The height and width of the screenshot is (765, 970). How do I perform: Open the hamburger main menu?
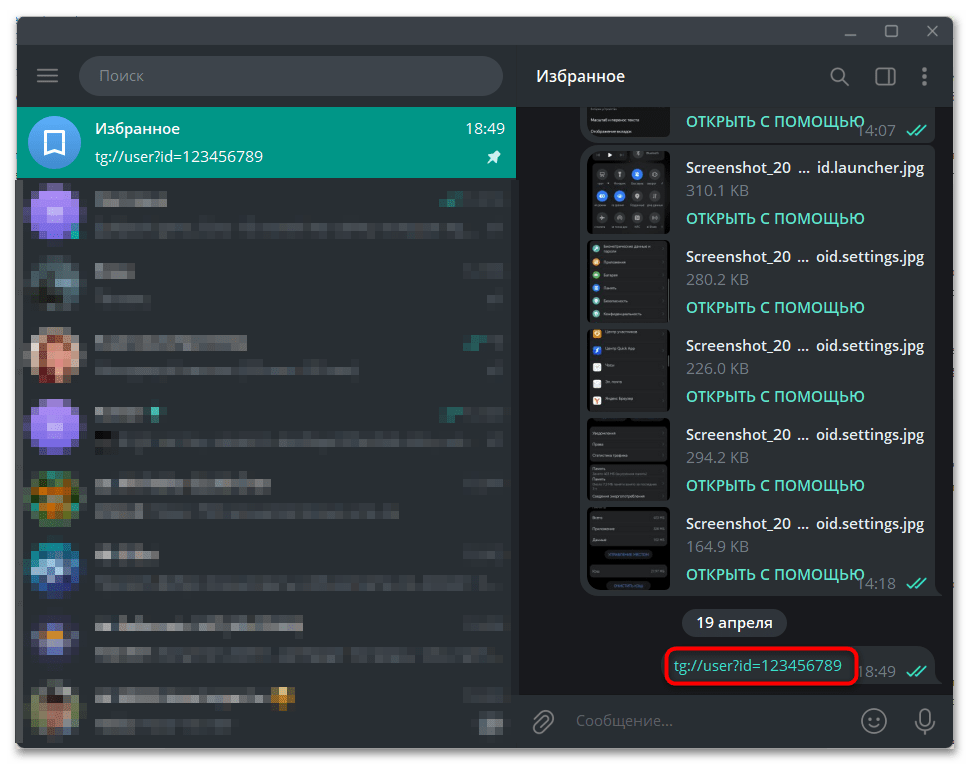coord(48,76)
